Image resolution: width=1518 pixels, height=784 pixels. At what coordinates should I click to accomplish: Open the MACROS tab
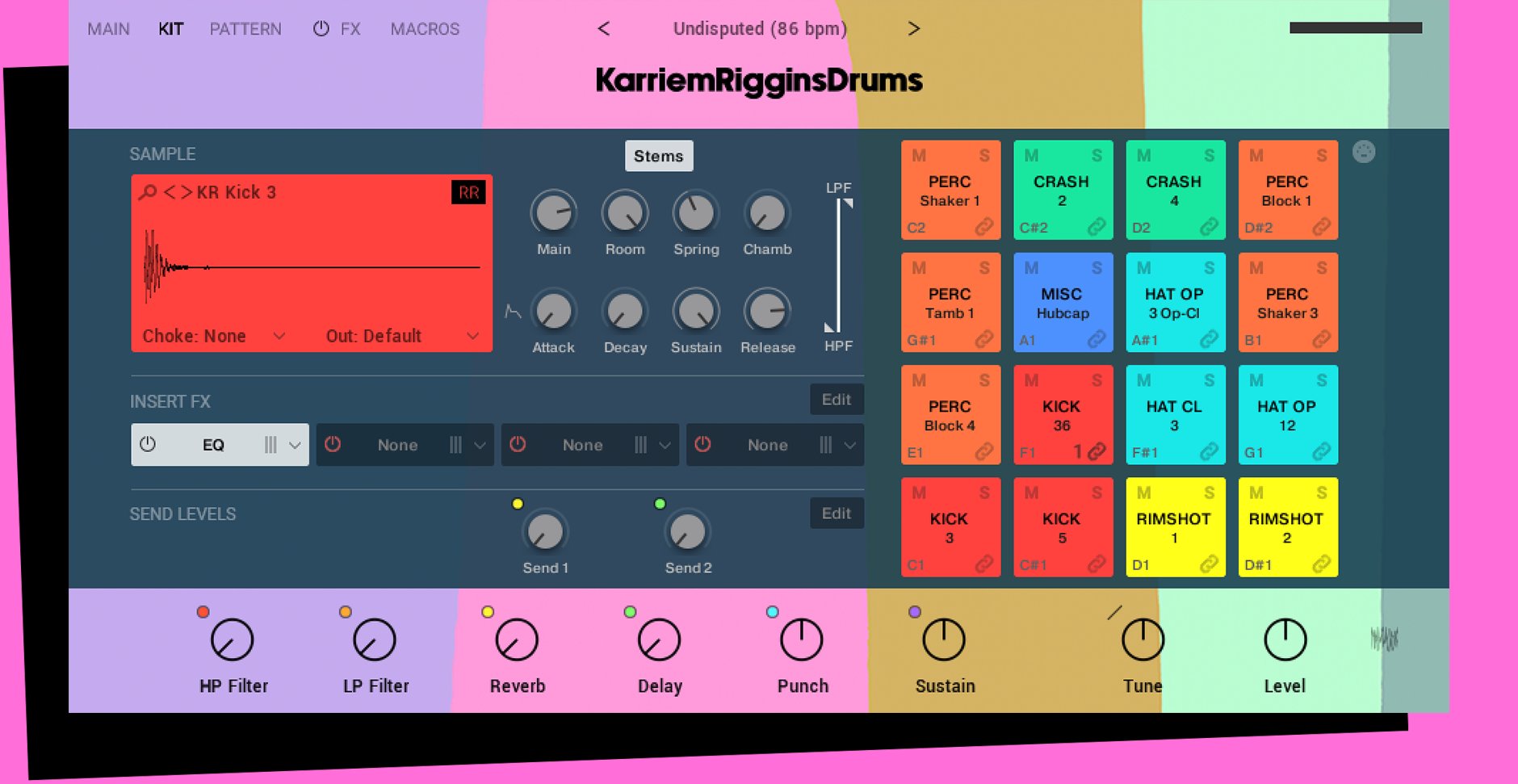[x=425, y=29]
